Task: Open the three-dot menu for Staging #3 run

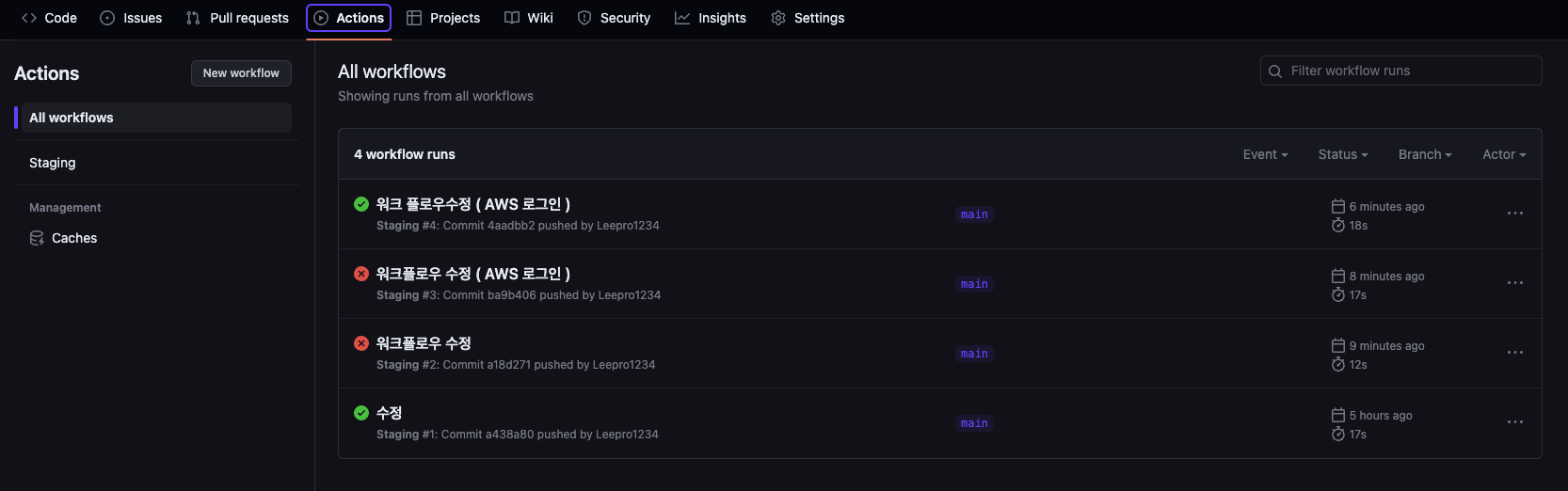Action: (1514, 283)
